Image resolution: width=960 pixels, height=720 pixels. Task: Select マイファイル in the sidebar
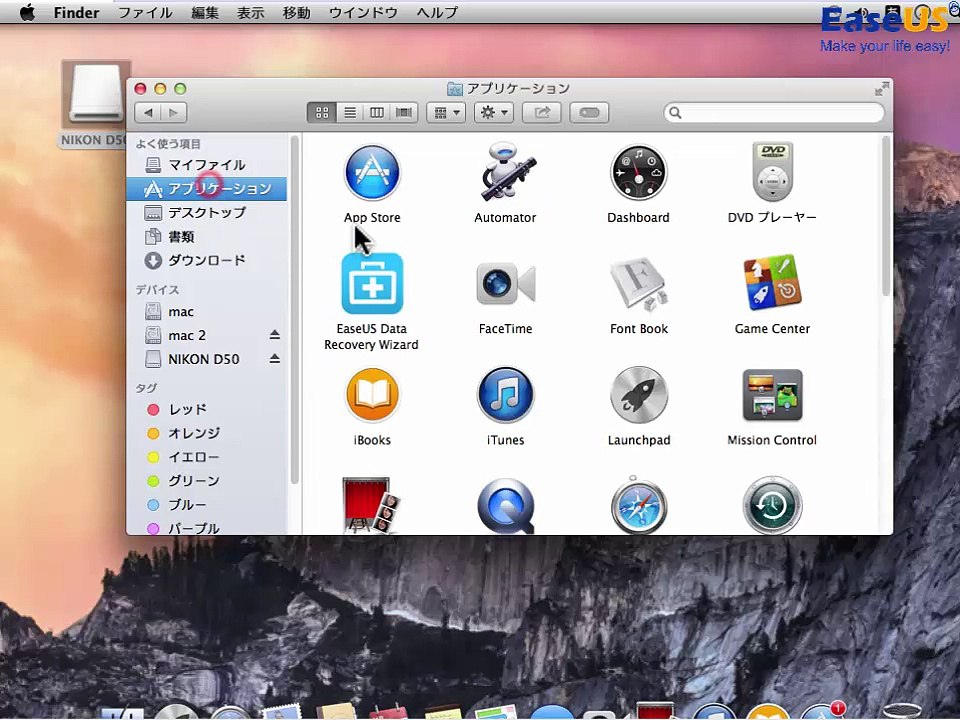(x=207, y=165)
